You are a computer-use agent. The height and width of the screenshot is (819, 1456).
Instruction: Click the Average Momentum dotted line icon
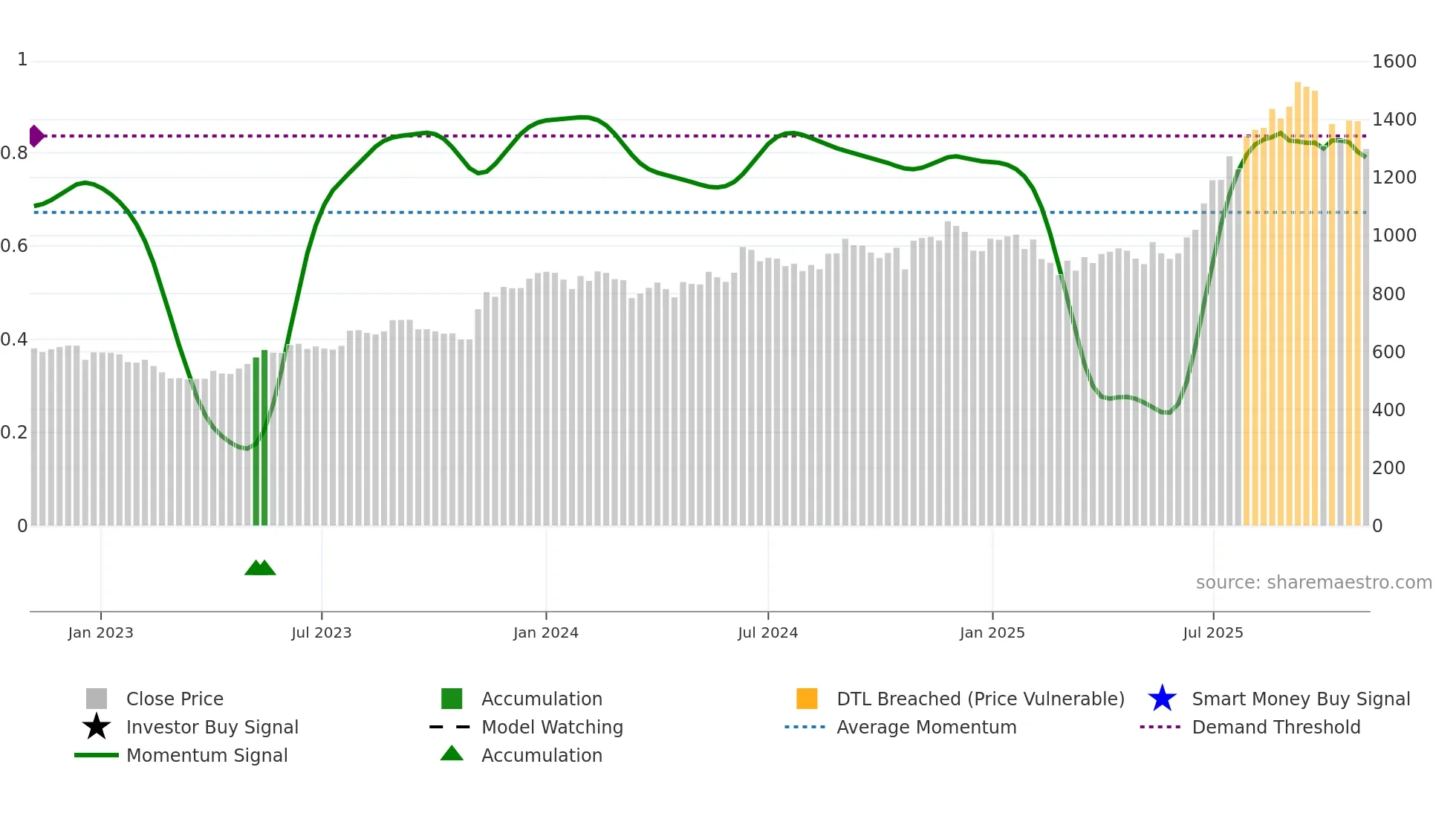click(805, 727)
